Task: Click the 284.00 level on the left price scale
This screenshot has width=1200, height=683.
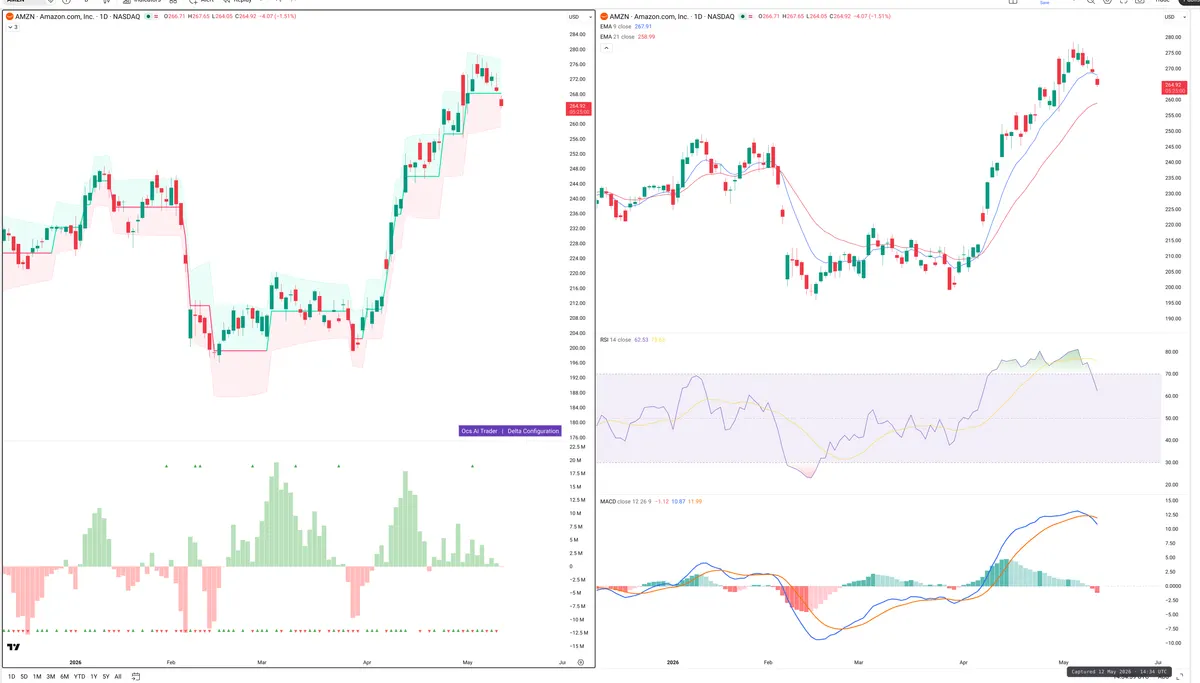Action: (x=577, y=35)
